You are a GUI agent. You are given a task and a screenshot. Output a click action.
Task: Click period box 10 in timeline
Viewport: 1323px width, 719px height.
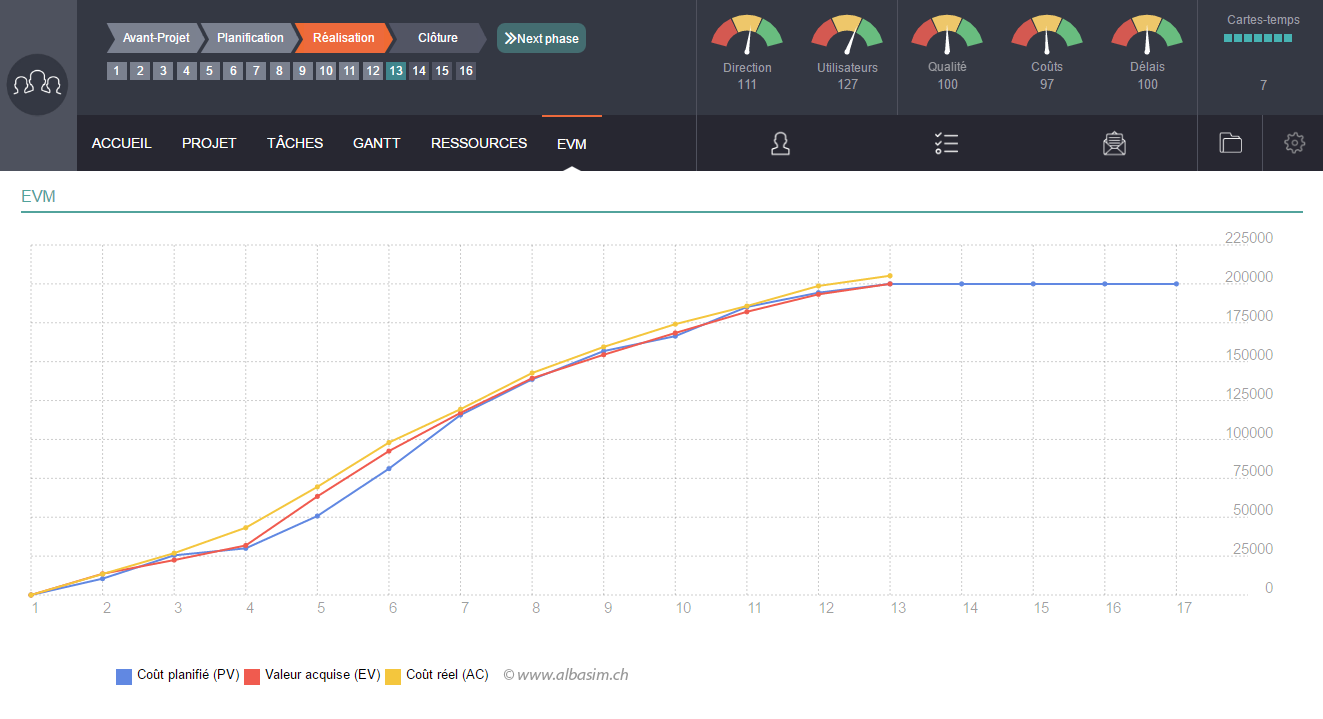[326, 71]
